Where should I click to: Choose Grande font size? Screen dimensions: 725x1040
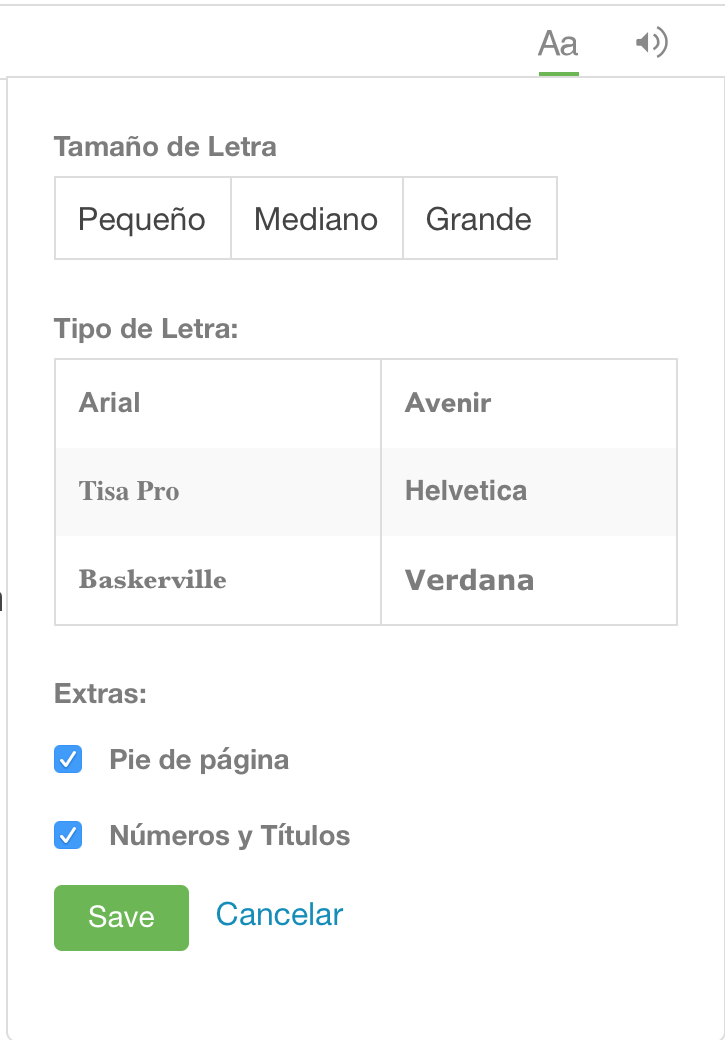(480, 218)
